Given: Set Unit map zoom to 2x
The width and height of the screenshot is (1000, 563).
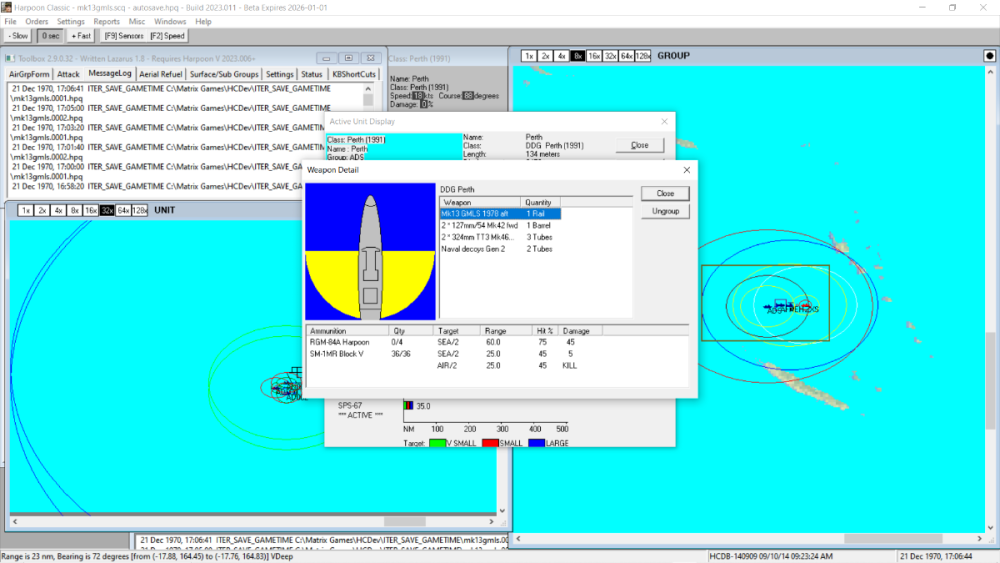Looking at the screenshot, I should pos(42,210).
